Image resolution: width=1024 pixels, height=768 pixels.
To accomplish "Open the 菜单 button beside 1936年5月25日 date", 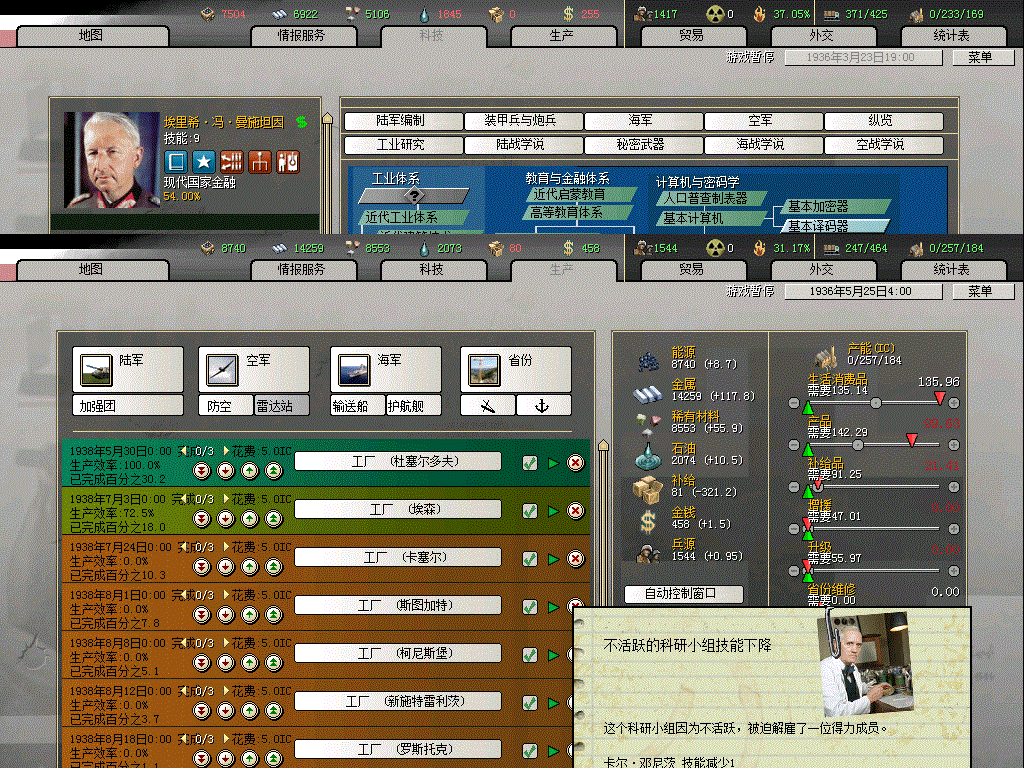I will coord(979,292).
